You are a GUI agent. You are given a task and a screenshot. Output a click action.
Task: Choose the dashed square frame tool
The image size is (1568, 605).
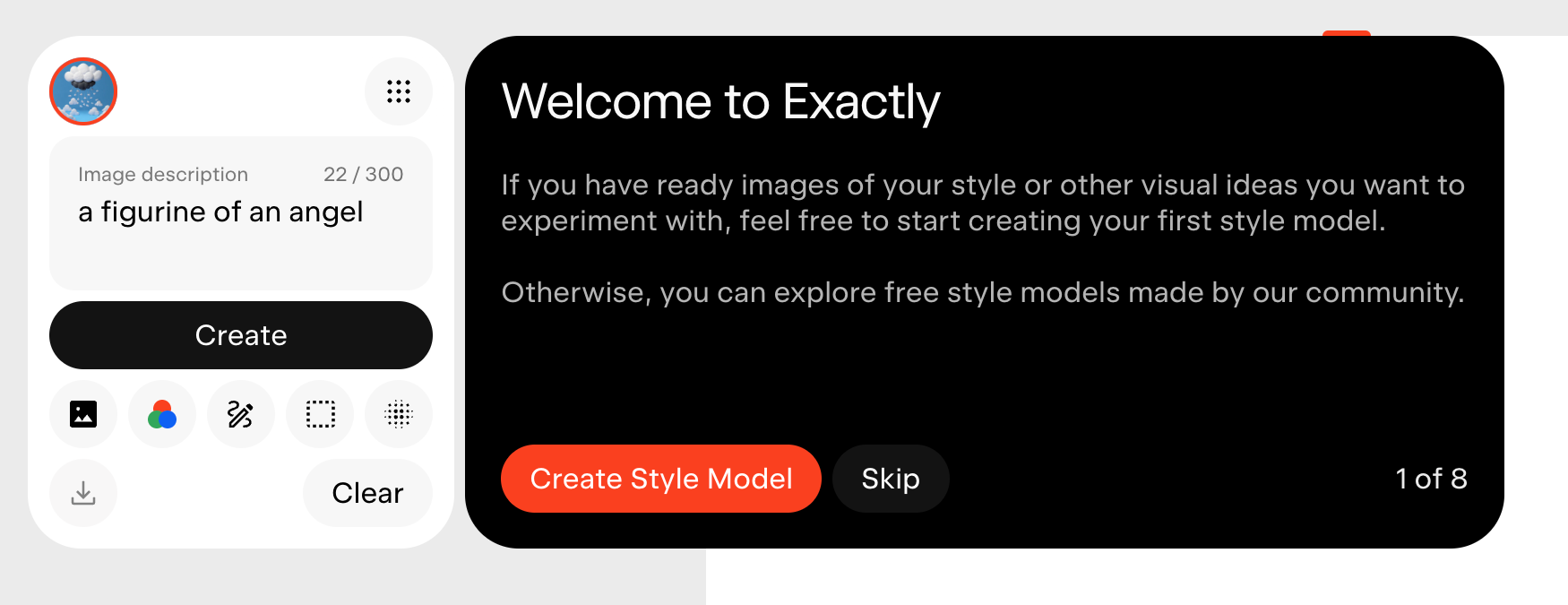coord(320,414)
